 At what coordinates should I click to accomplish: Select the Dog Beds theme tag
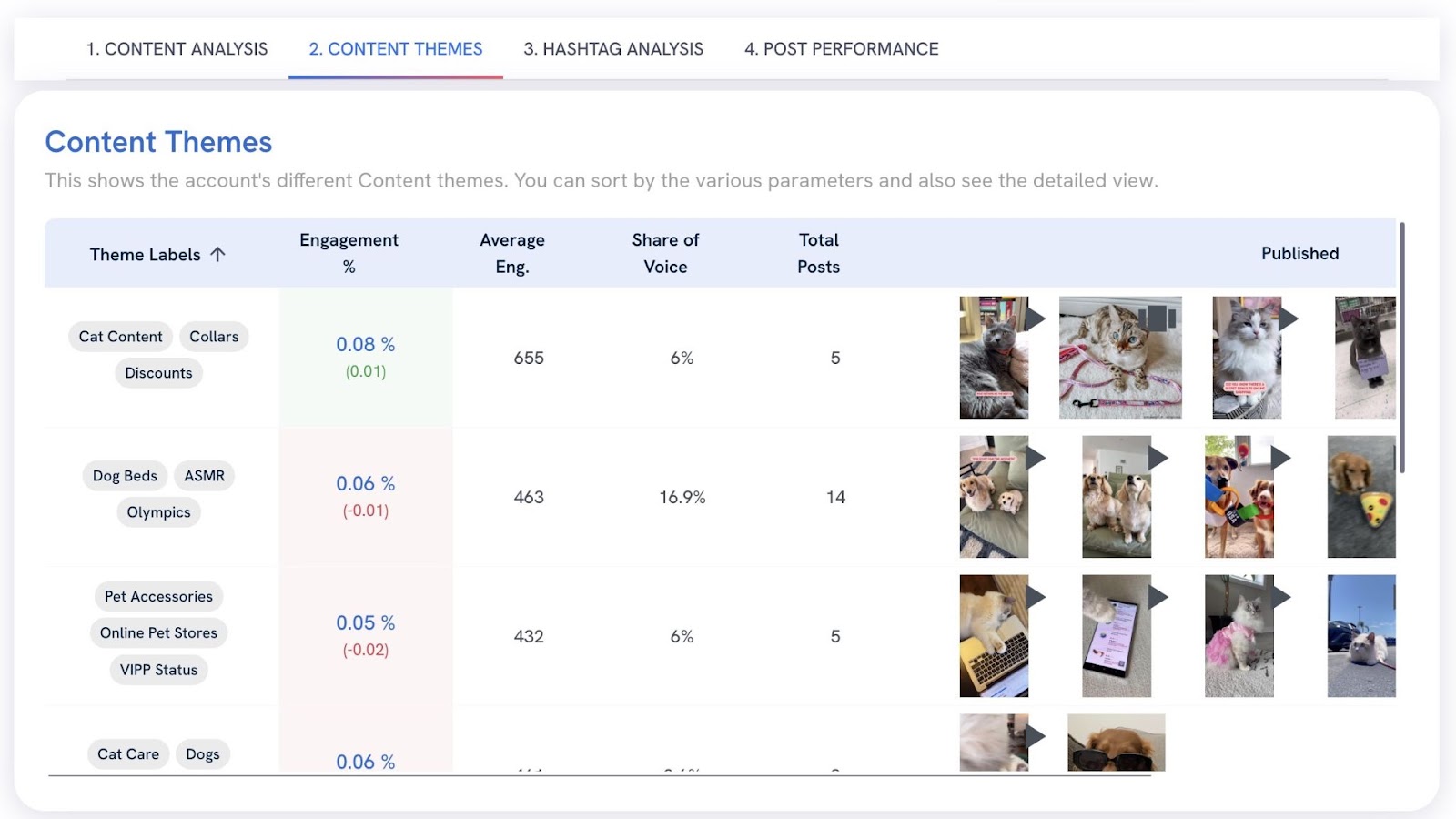125,476
